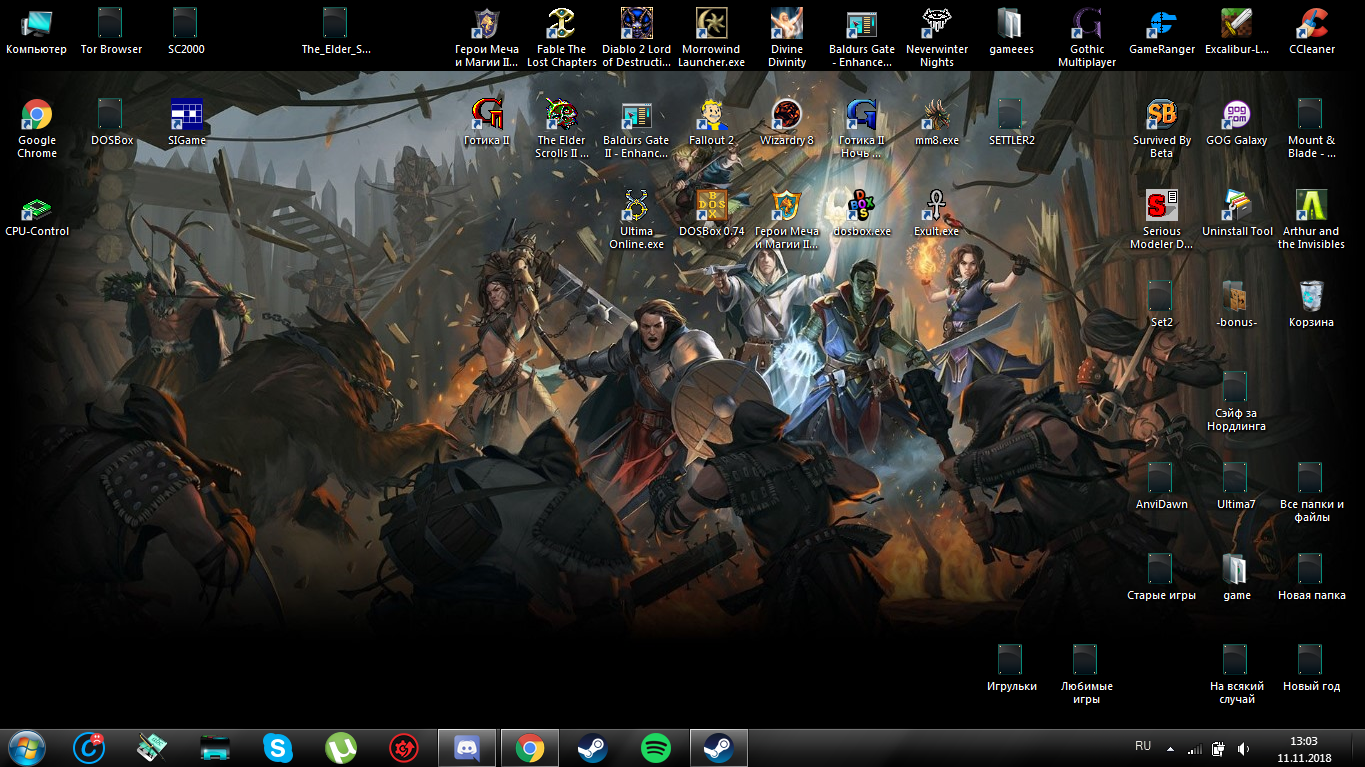This screenshot has width=1365, height=767.
Task: Show hidden system tray icons
Action: (x=1170, y=748)
